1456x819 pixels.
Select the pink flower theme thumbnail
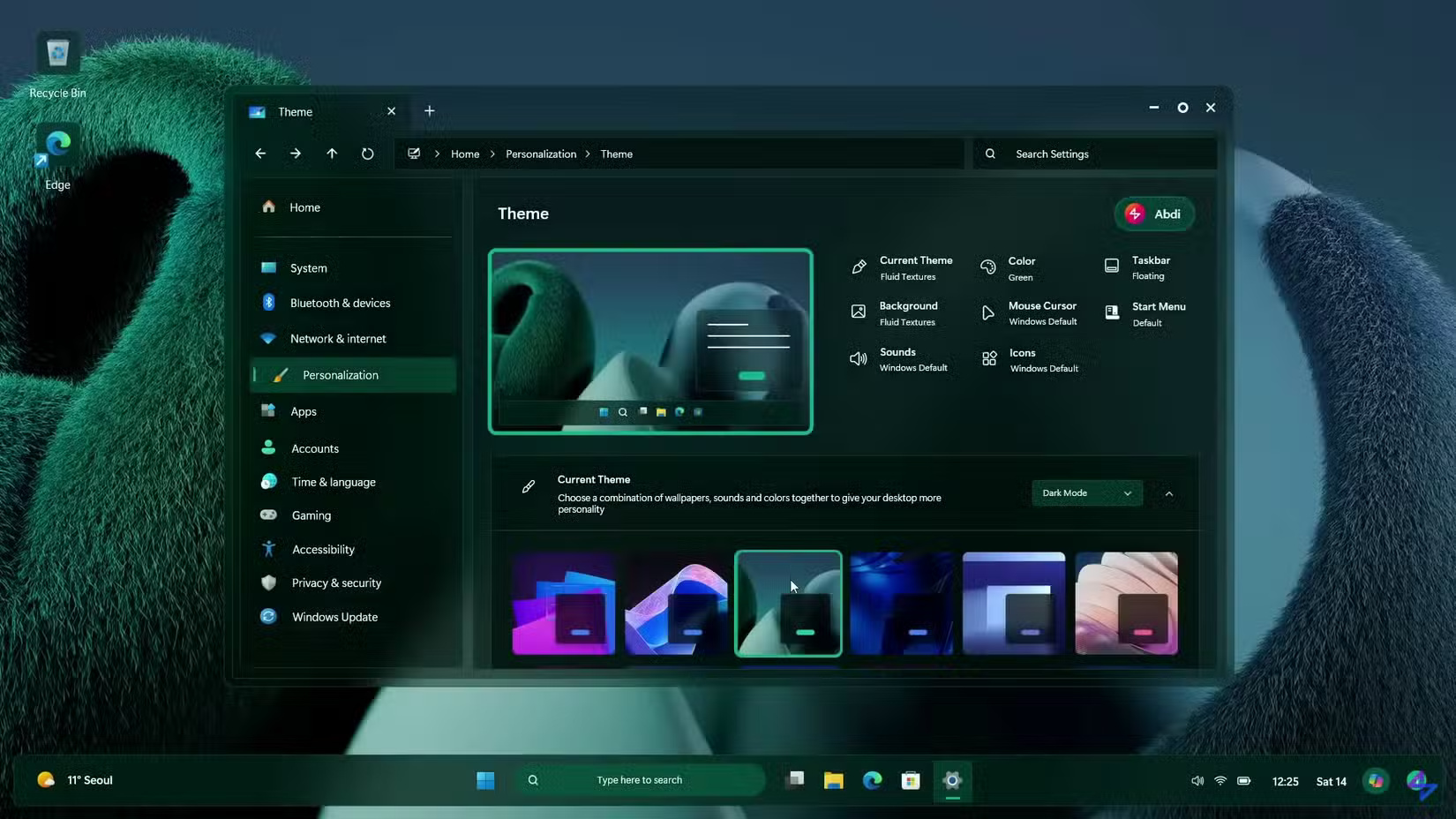1127,603
